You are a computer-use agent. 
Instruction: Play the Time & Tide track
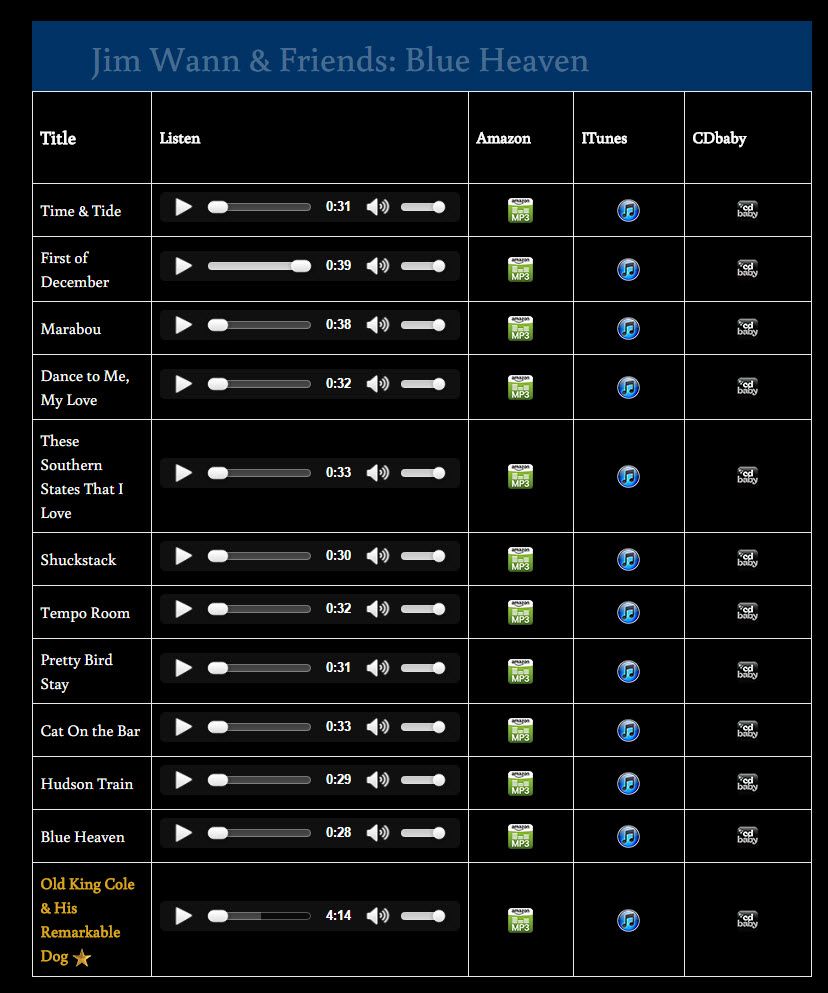pos(184,207)
